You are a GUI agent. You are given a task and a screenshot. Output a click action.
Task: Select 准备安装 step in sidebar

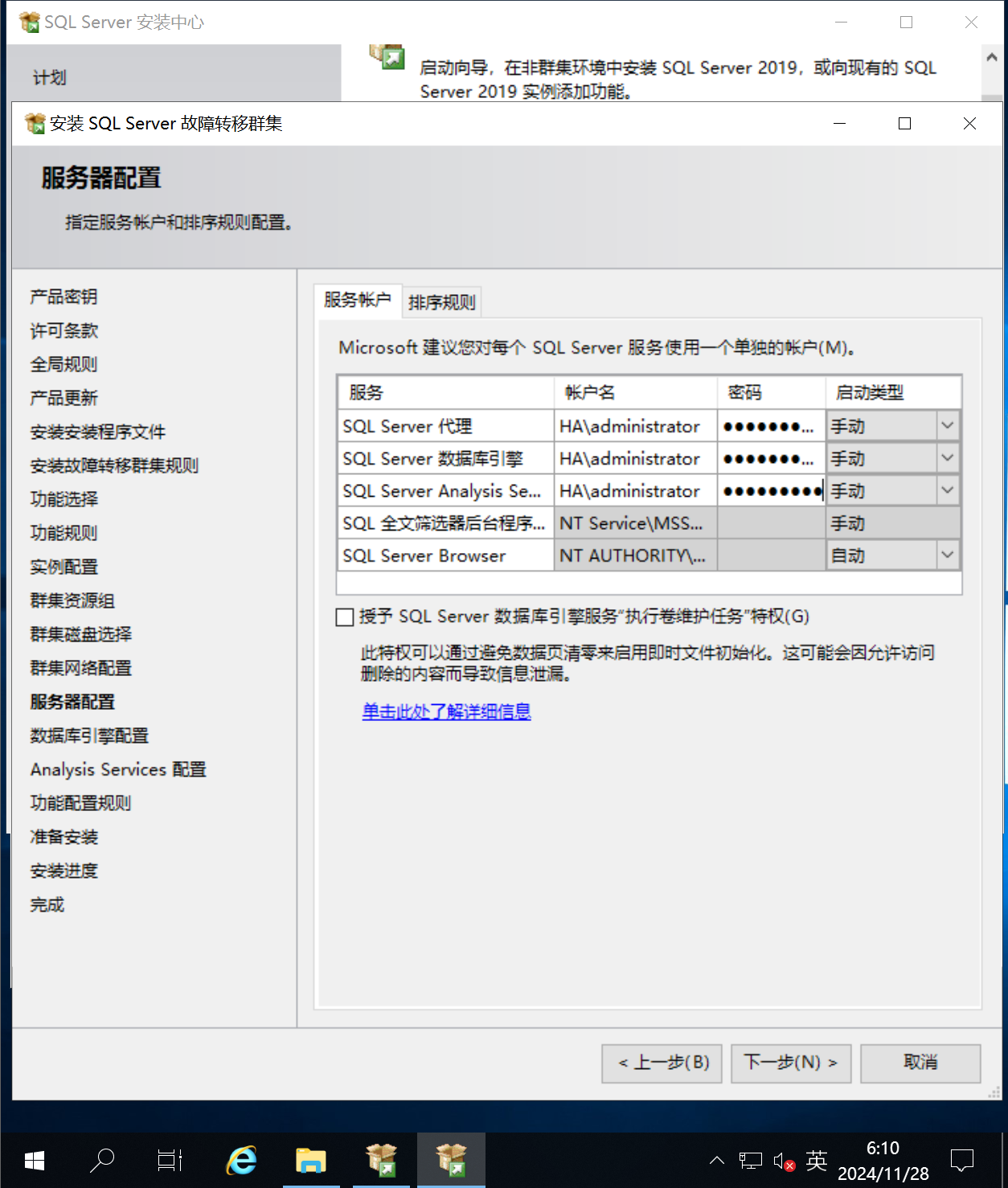click(64, 837)
